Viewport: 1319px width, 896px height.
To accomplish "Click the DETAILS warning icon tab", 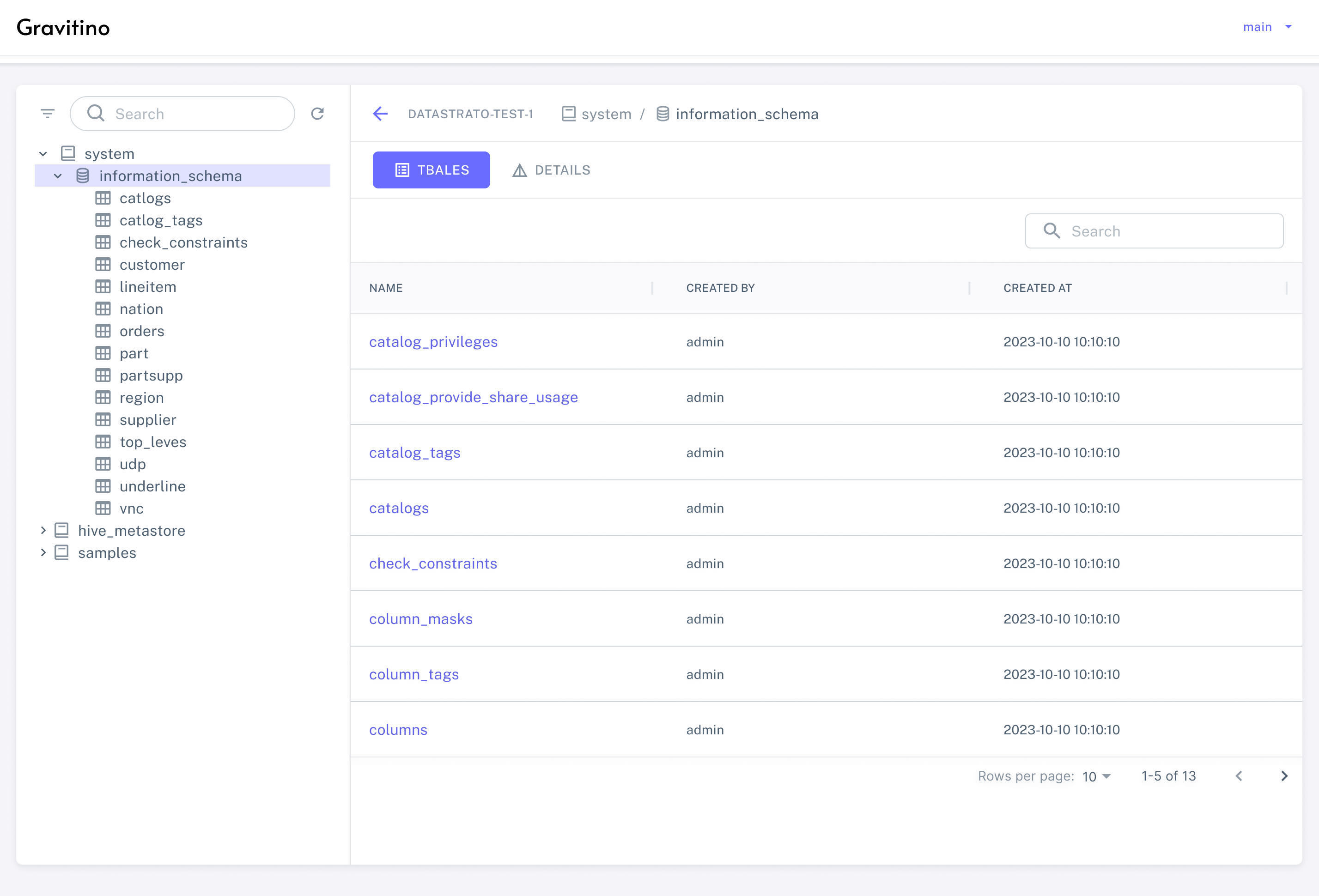I will 550,170.
